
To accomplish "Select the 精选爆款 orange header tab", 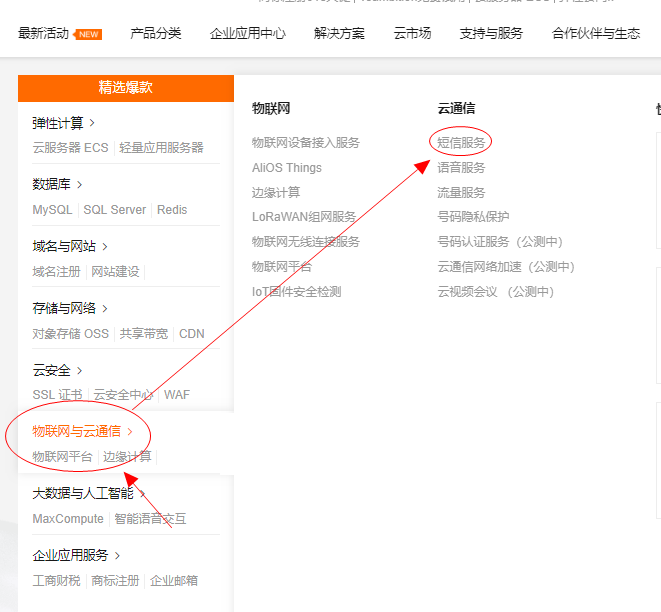I will (125, 88).
